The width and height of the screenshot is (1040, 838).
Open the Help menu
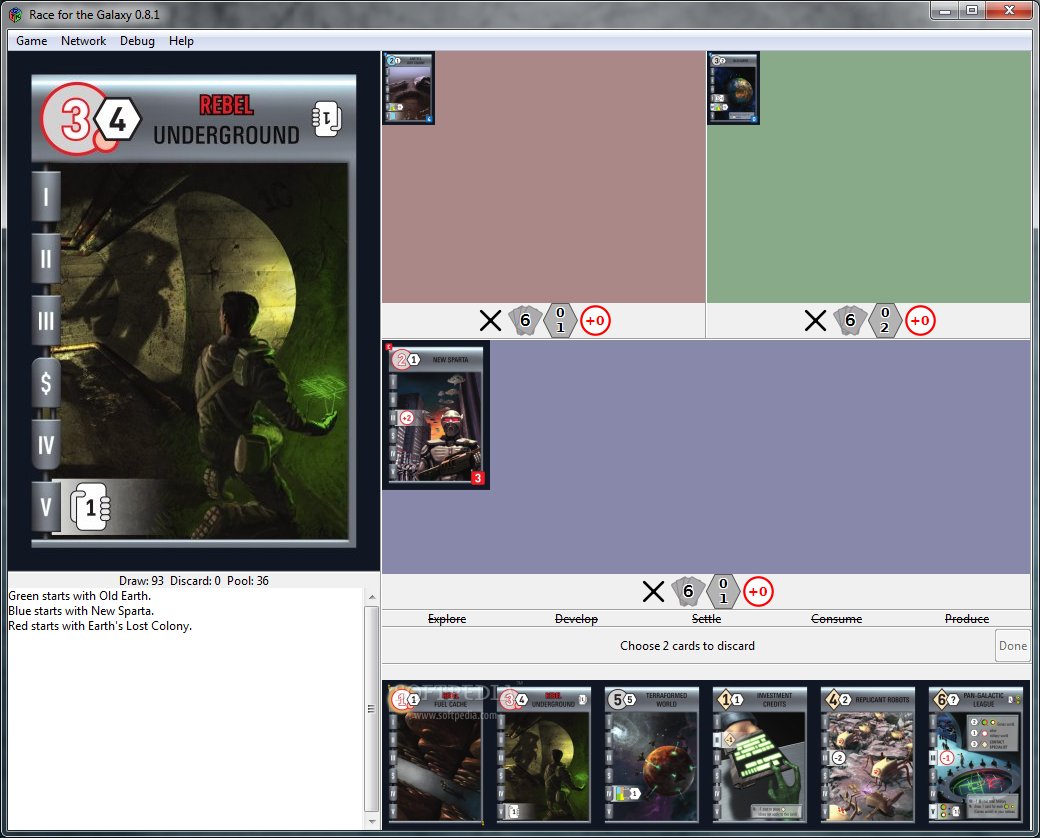(x=181, y=40)
